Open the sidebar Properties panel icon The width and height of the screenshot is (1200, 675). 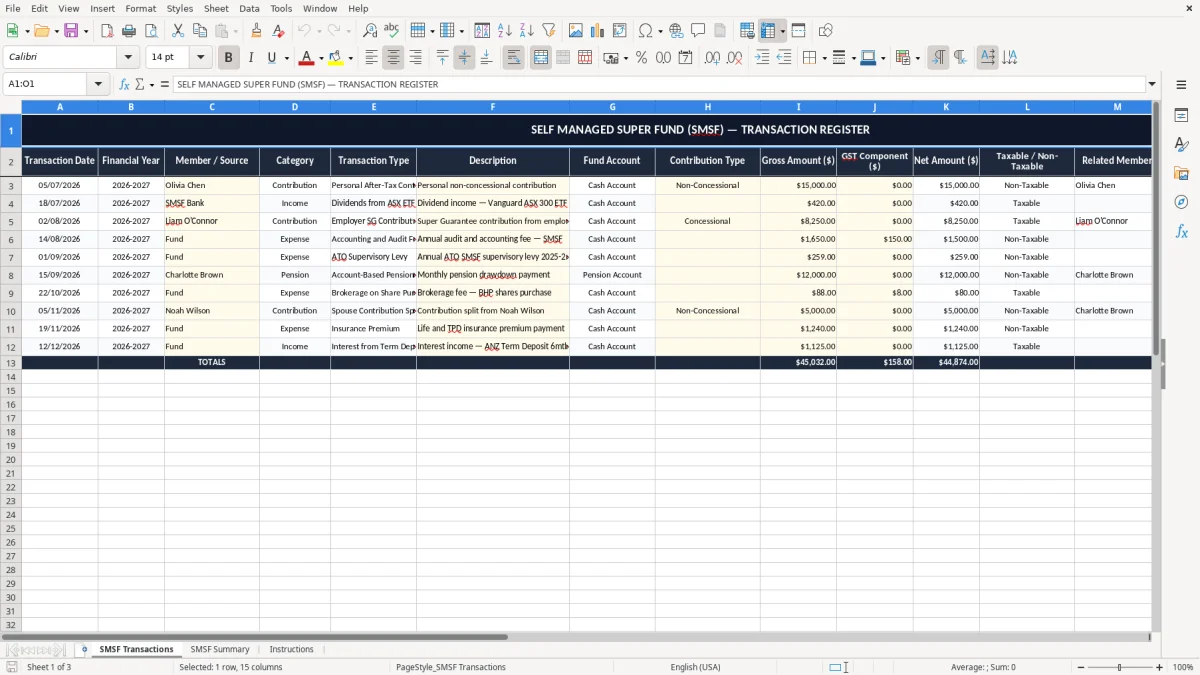coord(1181,116)
